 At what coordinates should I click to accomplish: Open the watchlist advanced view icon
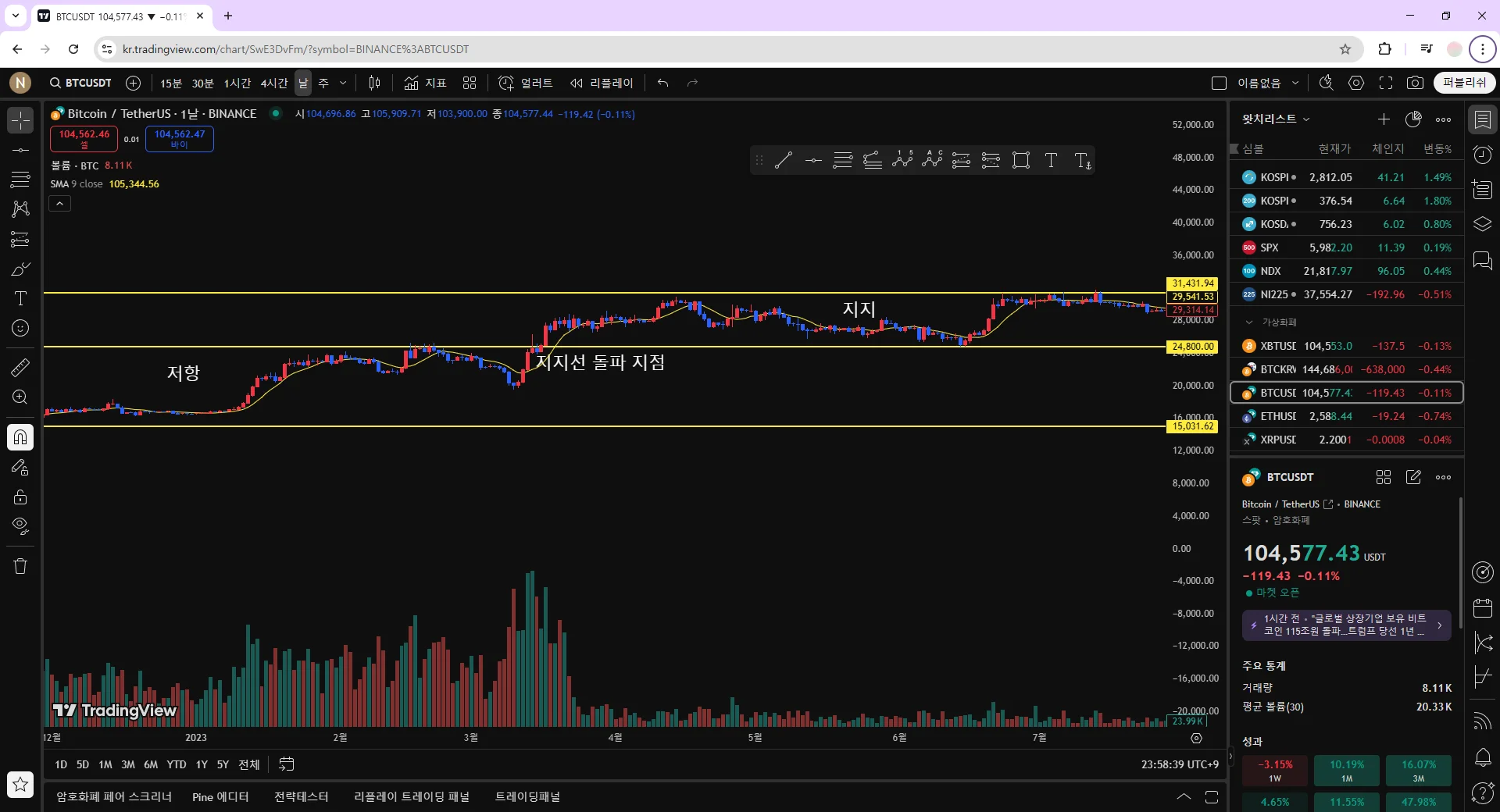[1413, 119]
